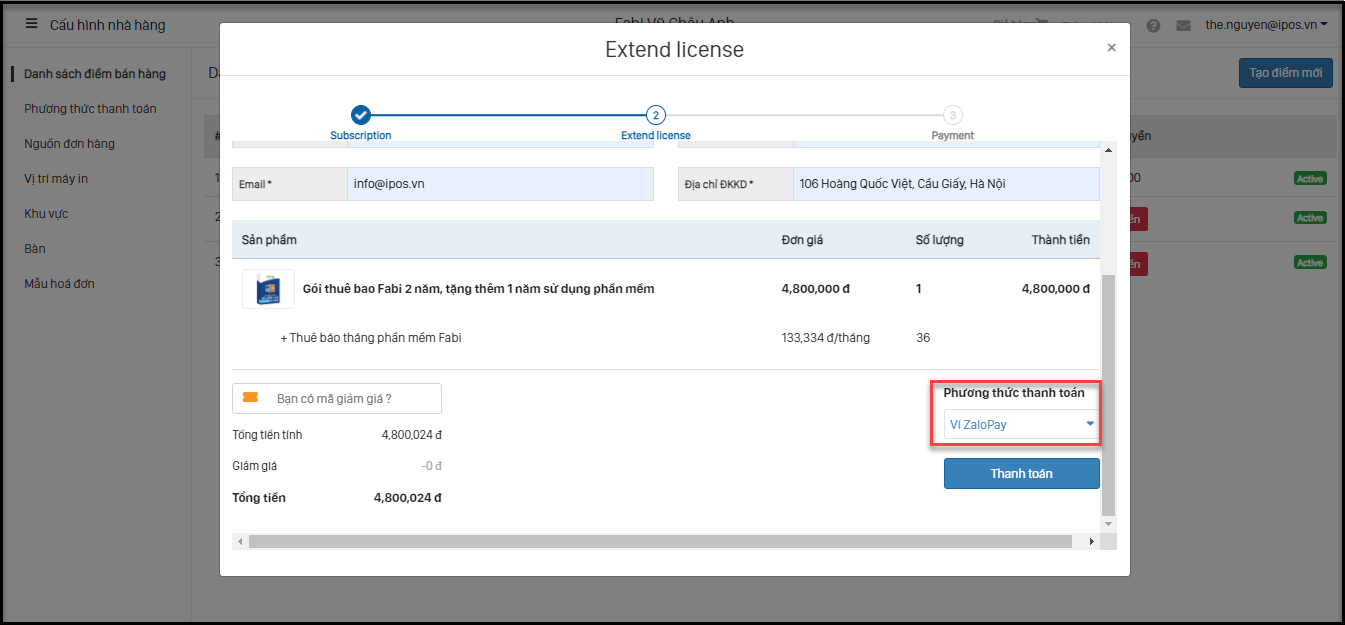Open the hamburger menu icon
1345x625 pixels.
click(x=32, y=24)
